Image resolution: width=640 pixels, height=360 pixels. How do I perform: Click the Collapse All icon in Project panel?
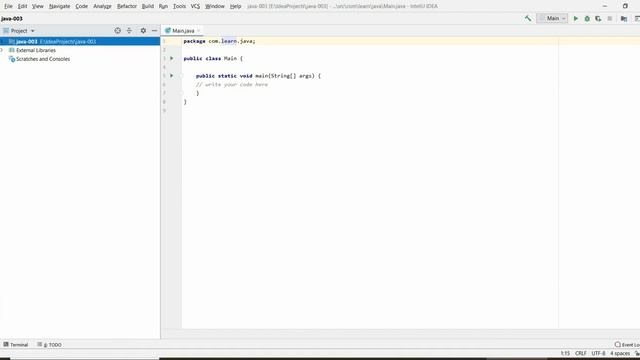129,31
